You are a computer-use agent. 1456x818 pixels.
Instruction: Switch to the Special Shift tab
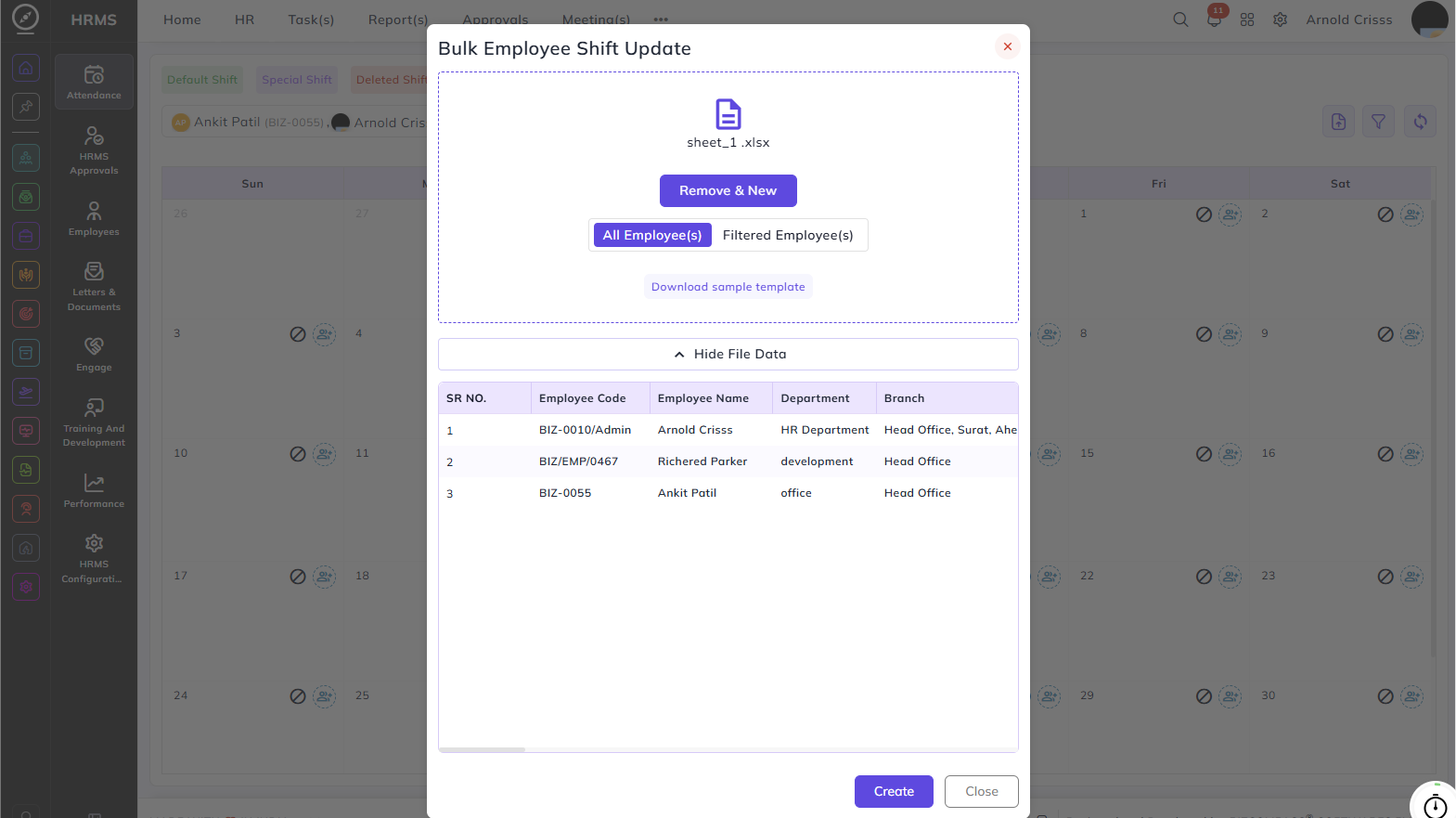coord(297,80)
